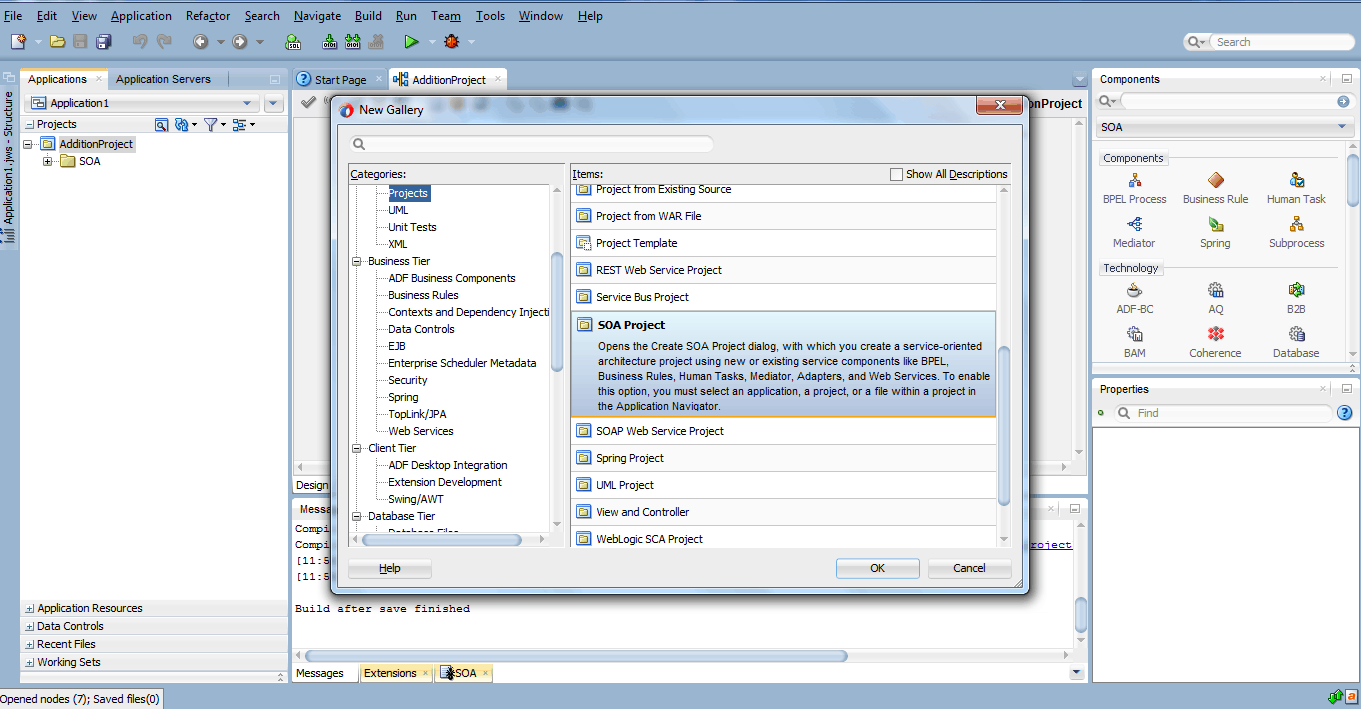Open the File menu

(x=13, y=16)
